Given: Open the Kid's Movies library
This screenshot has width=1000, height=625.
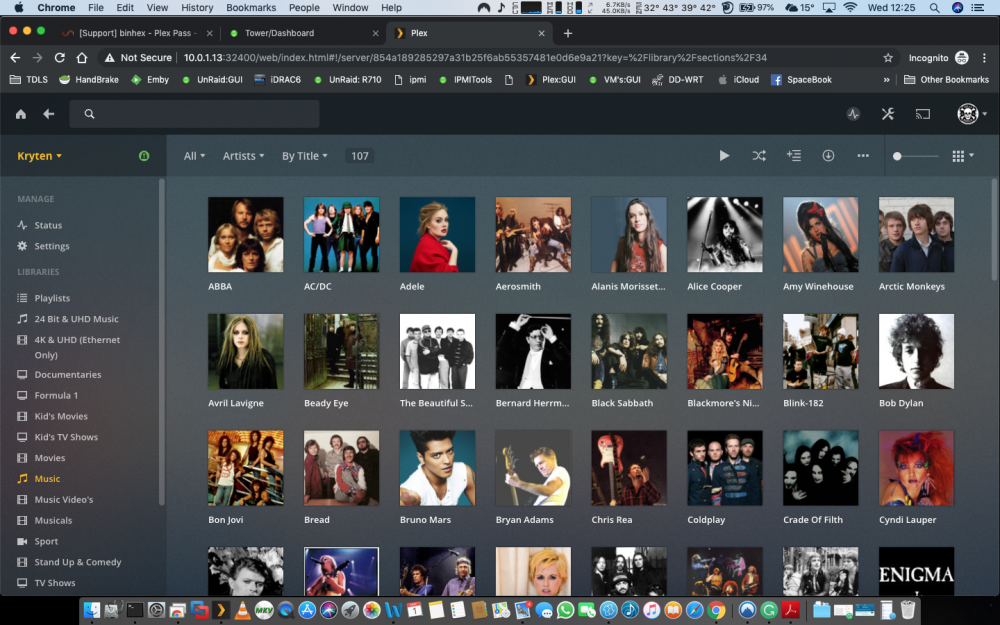Looking at the screenshot, I should (x=61, y=416).
